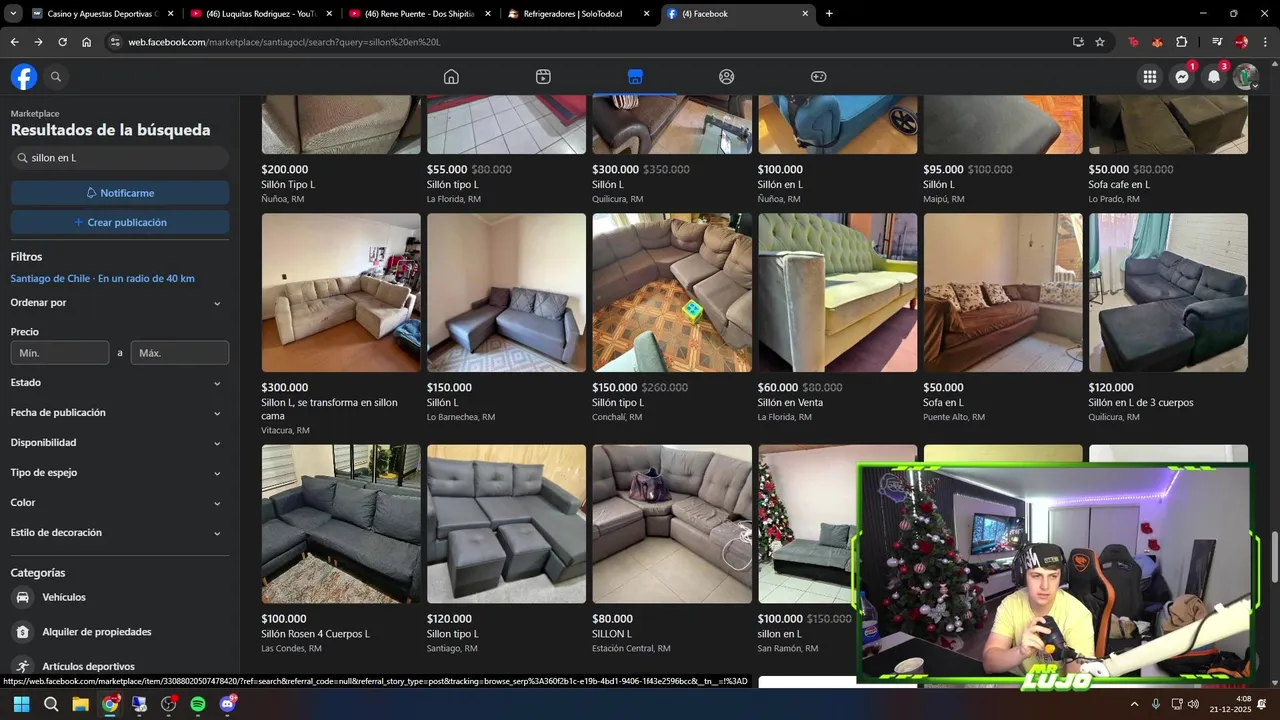Open SILLON L Estación Central listing
The height and width of the screenshot is (720, 1280).
(672, 549)
